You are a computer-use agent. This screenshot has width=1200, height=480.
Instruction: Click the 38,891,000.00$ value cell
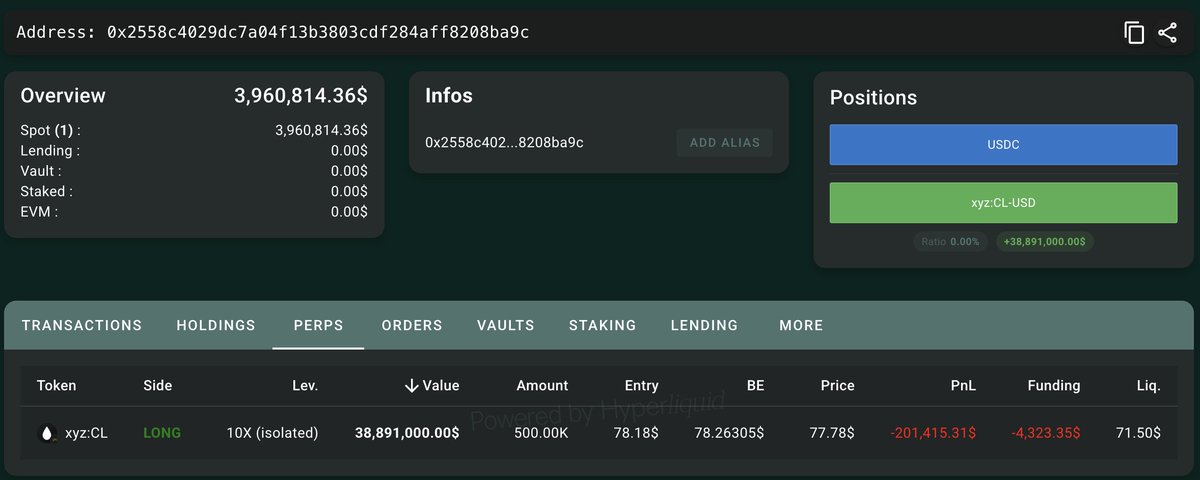pyautogui.click(x=407, y=433)
